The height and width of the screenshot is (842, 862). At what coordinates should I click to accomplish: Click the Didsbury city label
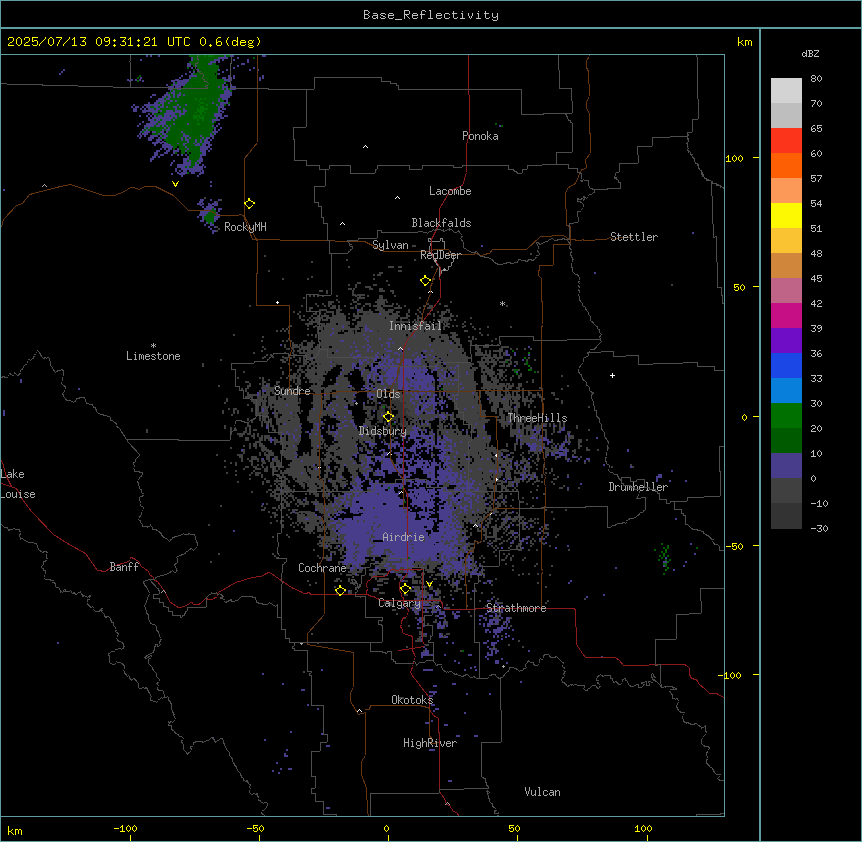coord(383,431)
